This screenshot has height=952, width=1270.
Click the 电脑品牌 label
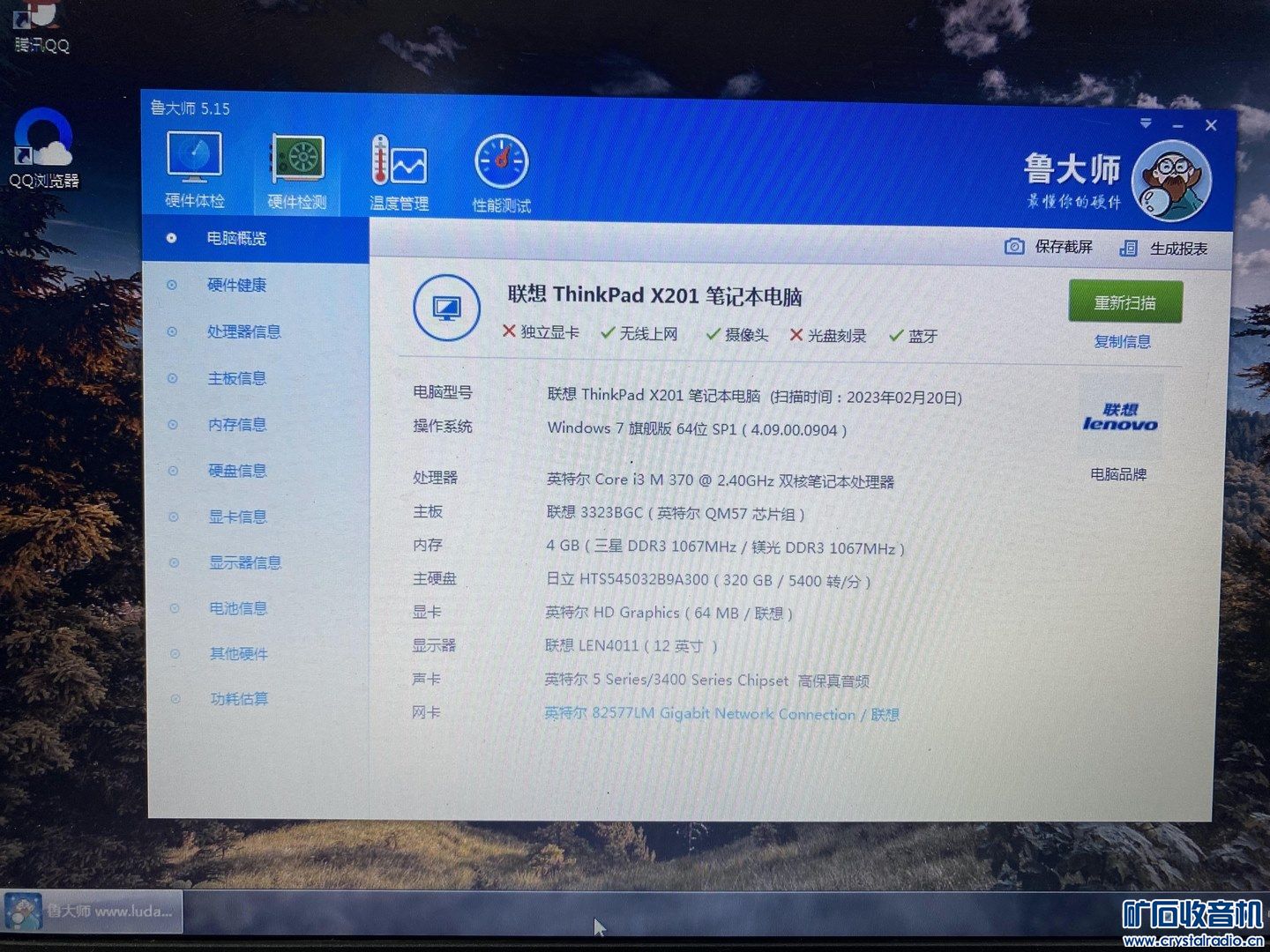click(x=1118, y=474)
